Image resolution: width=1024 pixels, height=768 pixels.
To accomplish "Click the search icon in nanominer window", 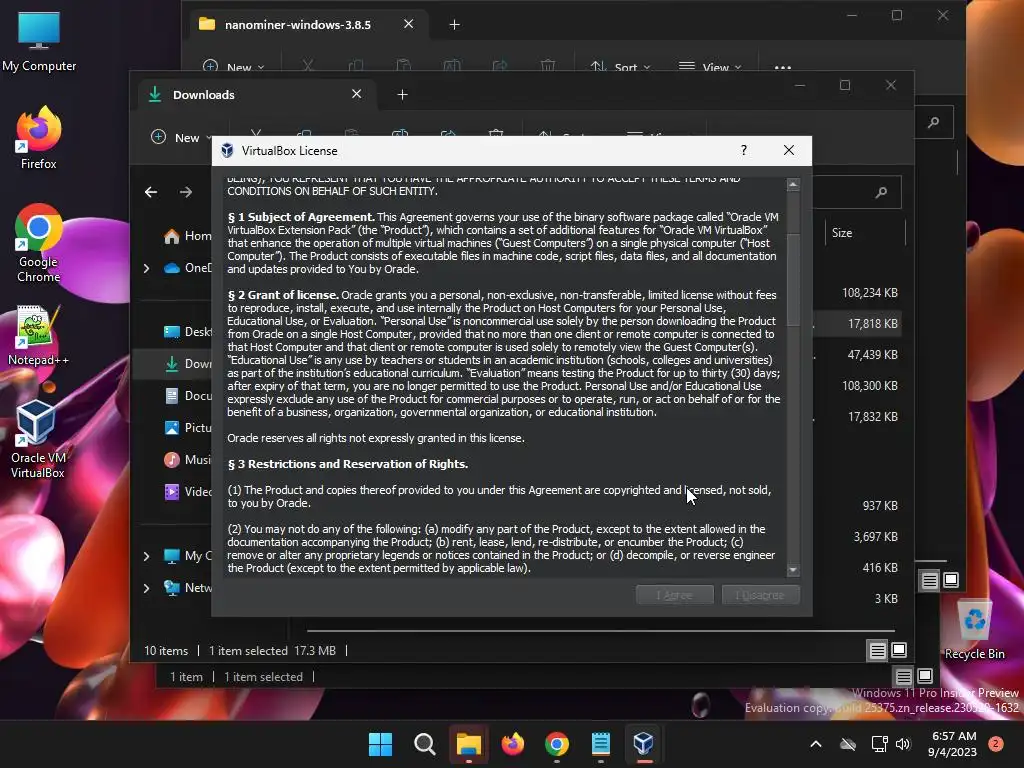I will (934, 122).
